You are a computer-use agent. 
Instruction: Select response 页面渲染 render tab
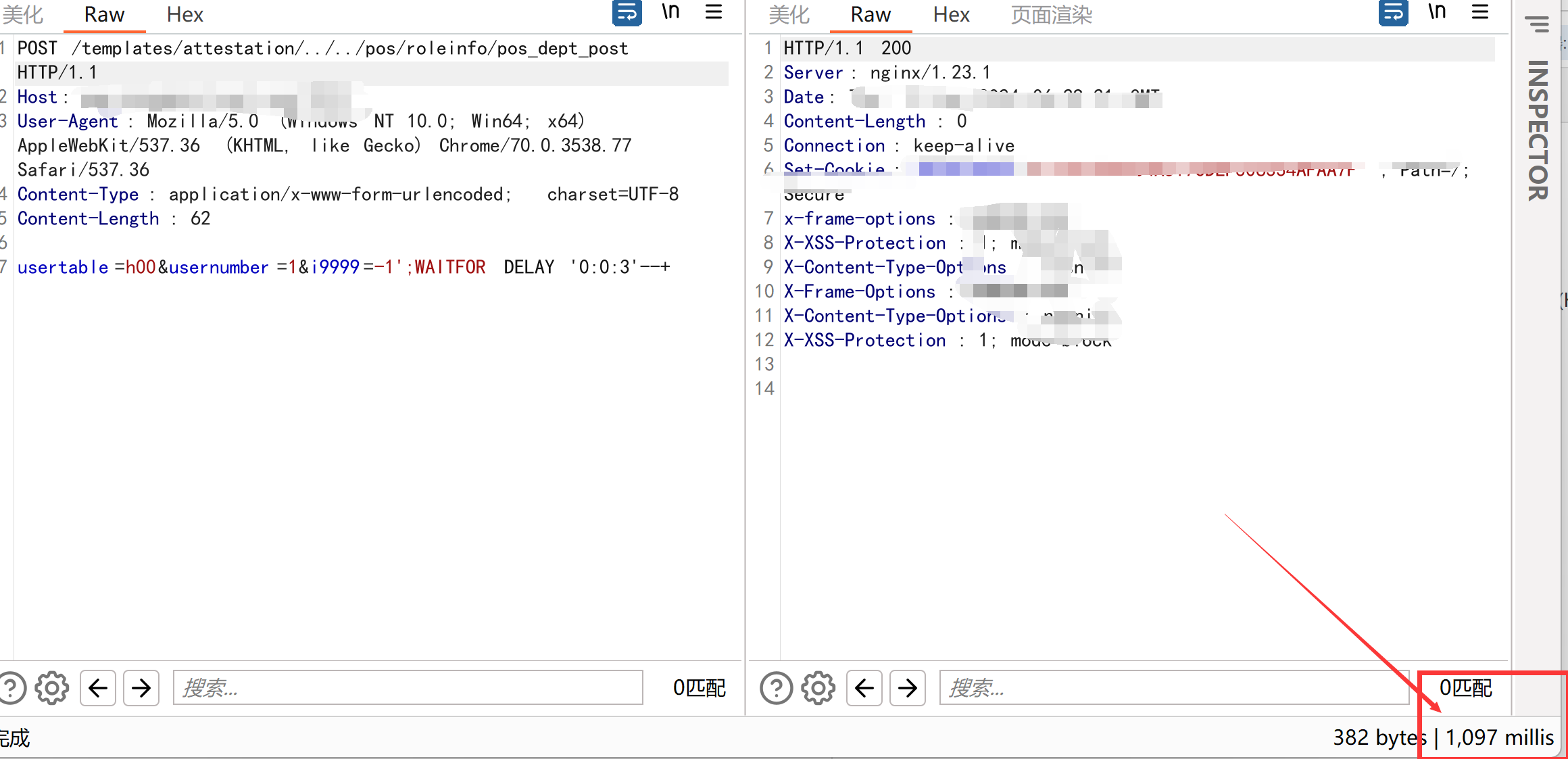(1051, 15)
